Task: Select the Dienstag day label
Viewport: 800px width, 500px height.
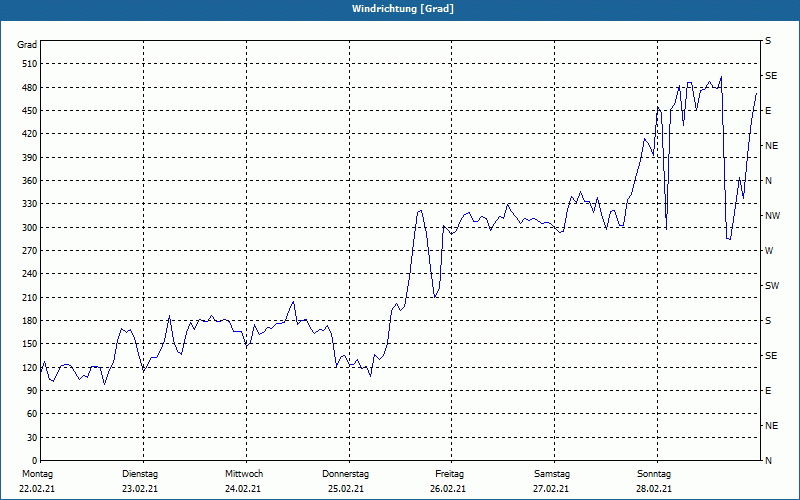Action: click(140, 474)
